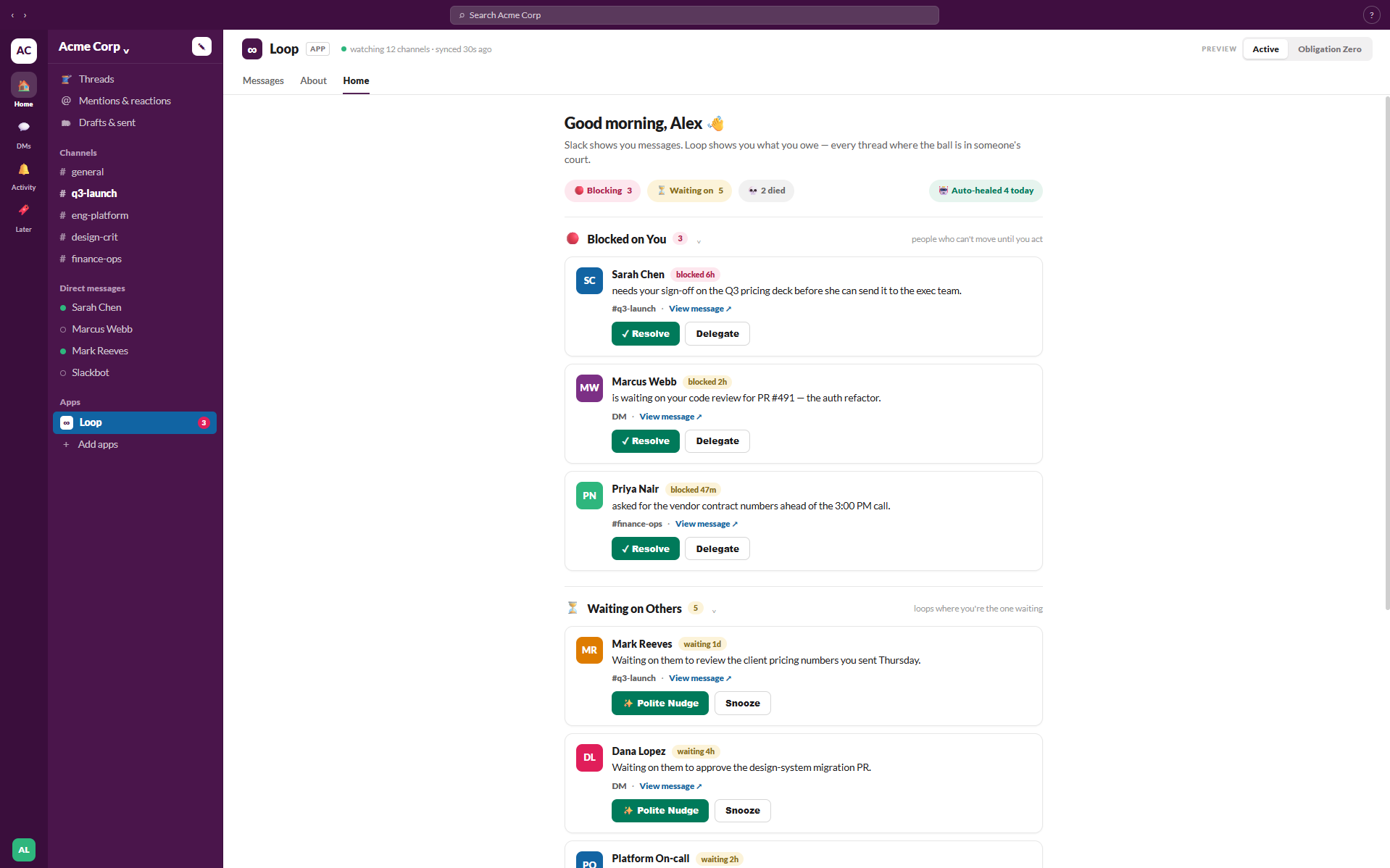Screen dimensions: 1390x868
Task: Click the plus icon next to Add apps
Action: pyautogui.click(x=66, y=444)
